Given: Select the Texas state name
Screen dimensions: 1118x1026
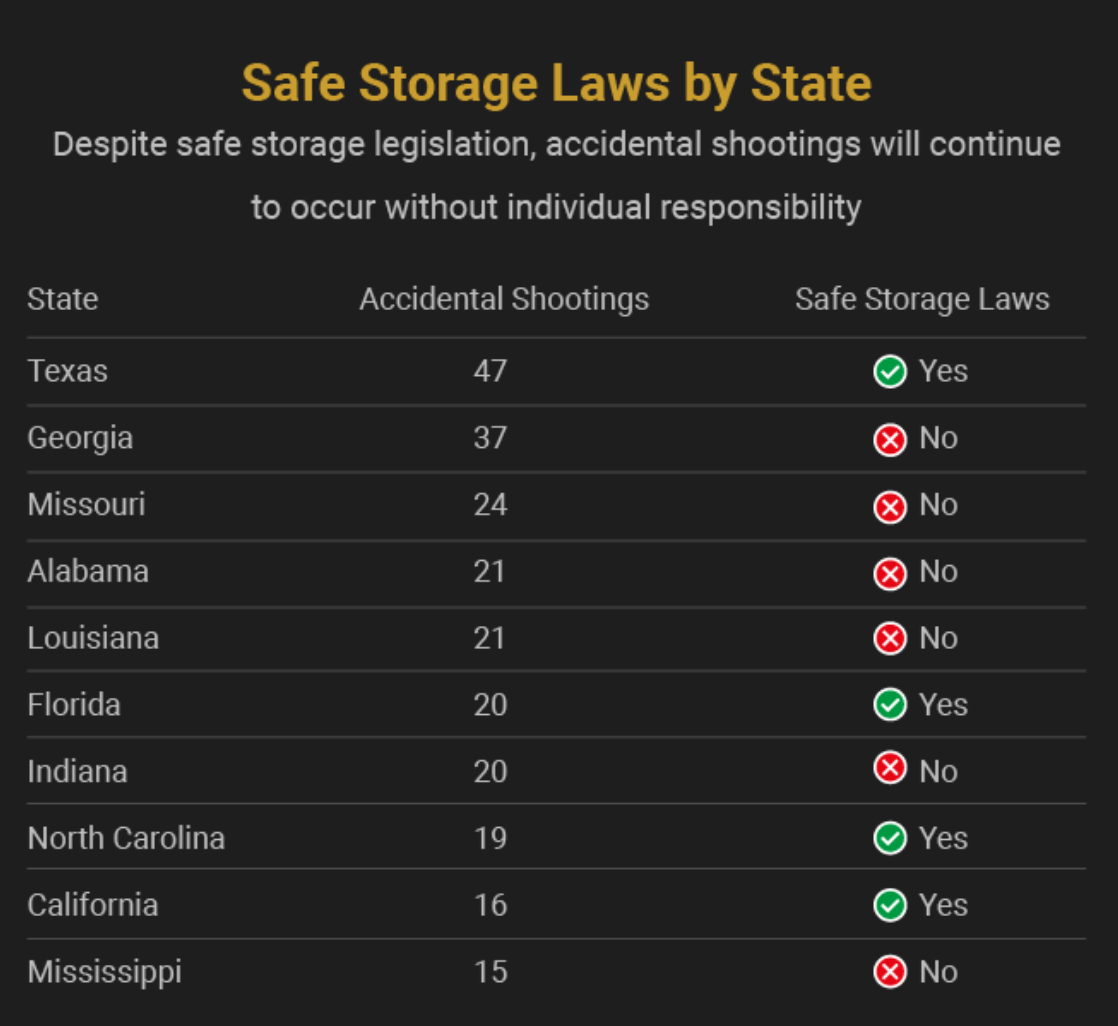Looking at the screenshot, I should pyautogui.click(x=68, y=371).
